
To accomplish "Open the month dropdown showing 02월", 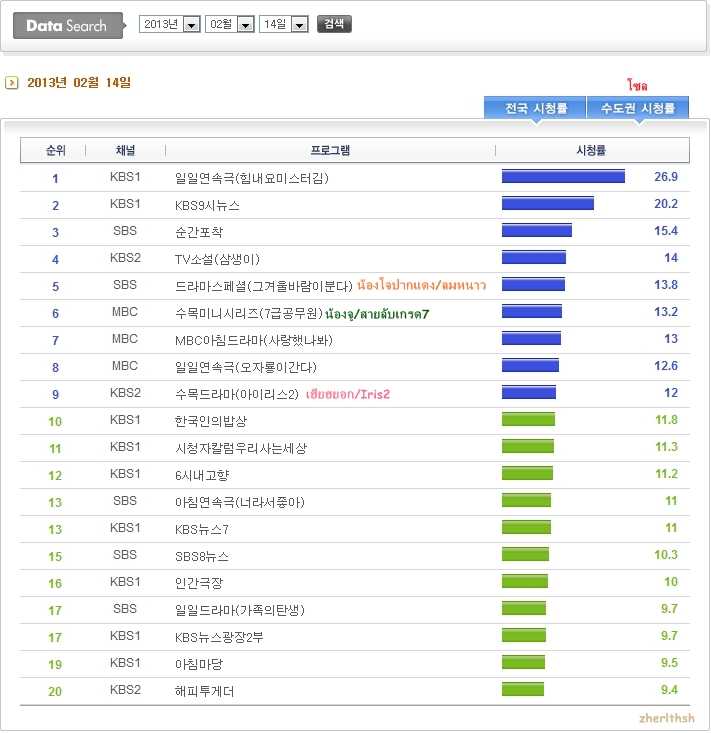I will [x=230, y=24].
